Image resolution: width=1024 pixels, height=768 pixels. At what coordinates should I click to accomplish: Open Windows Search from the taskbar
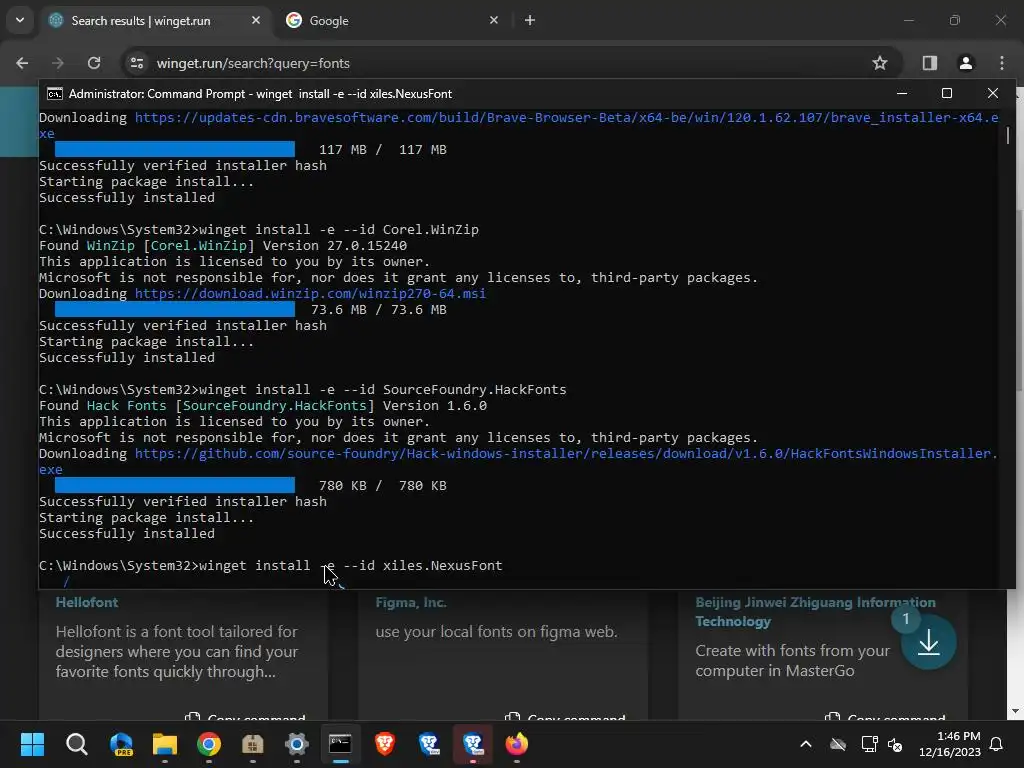click(x=76, y=744)
